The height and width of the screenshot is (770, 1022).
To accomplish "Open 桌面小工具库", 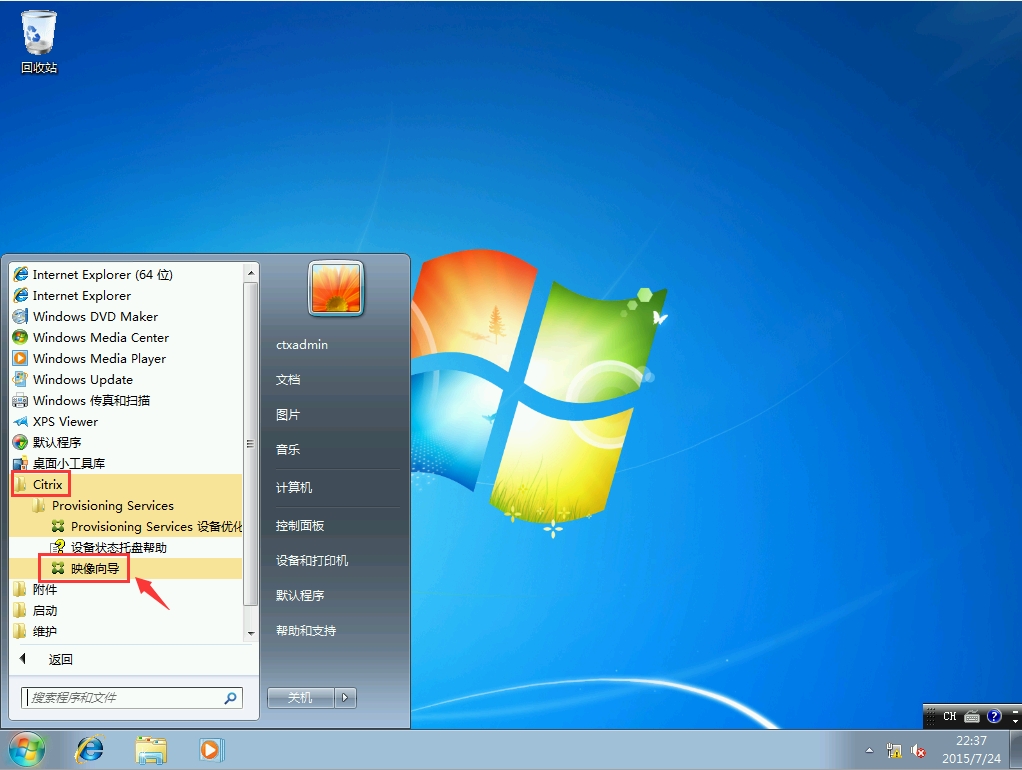I will 126,464.
